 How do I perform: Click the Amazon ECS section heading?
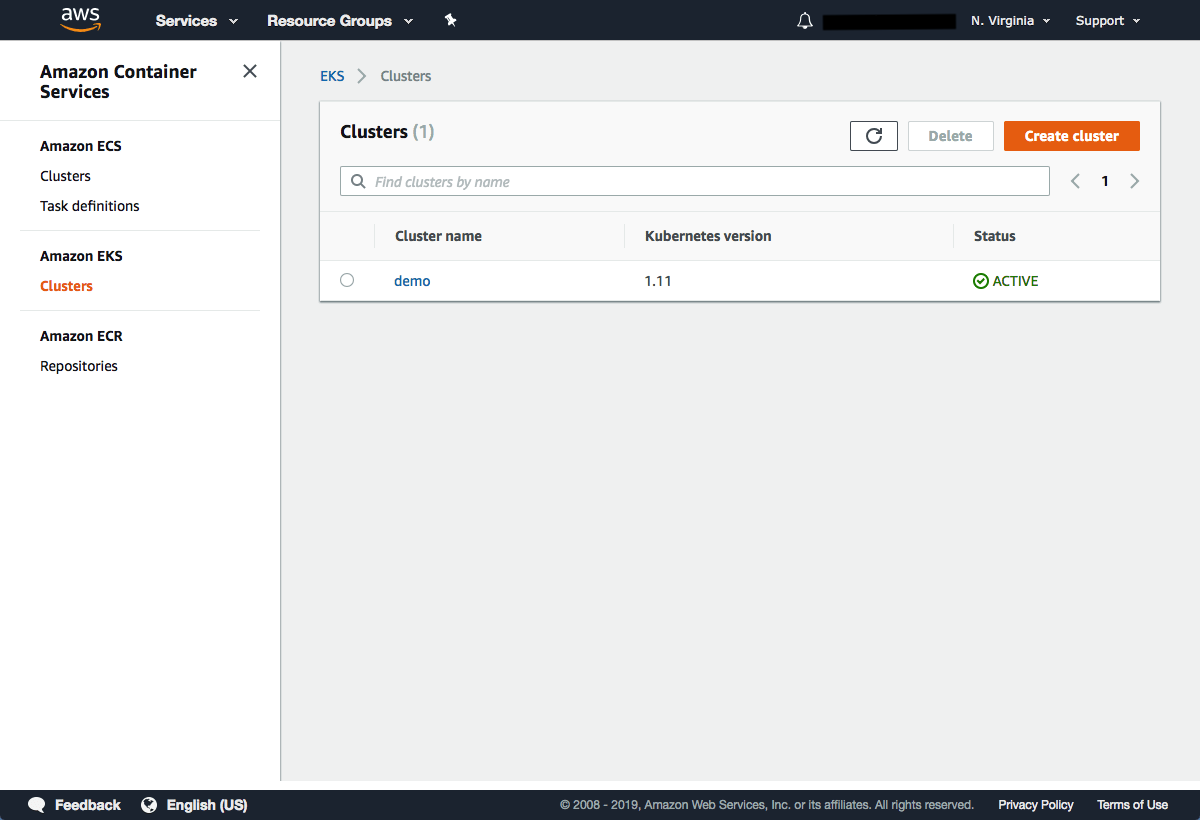pyautogui.click(x=81, y=146)
